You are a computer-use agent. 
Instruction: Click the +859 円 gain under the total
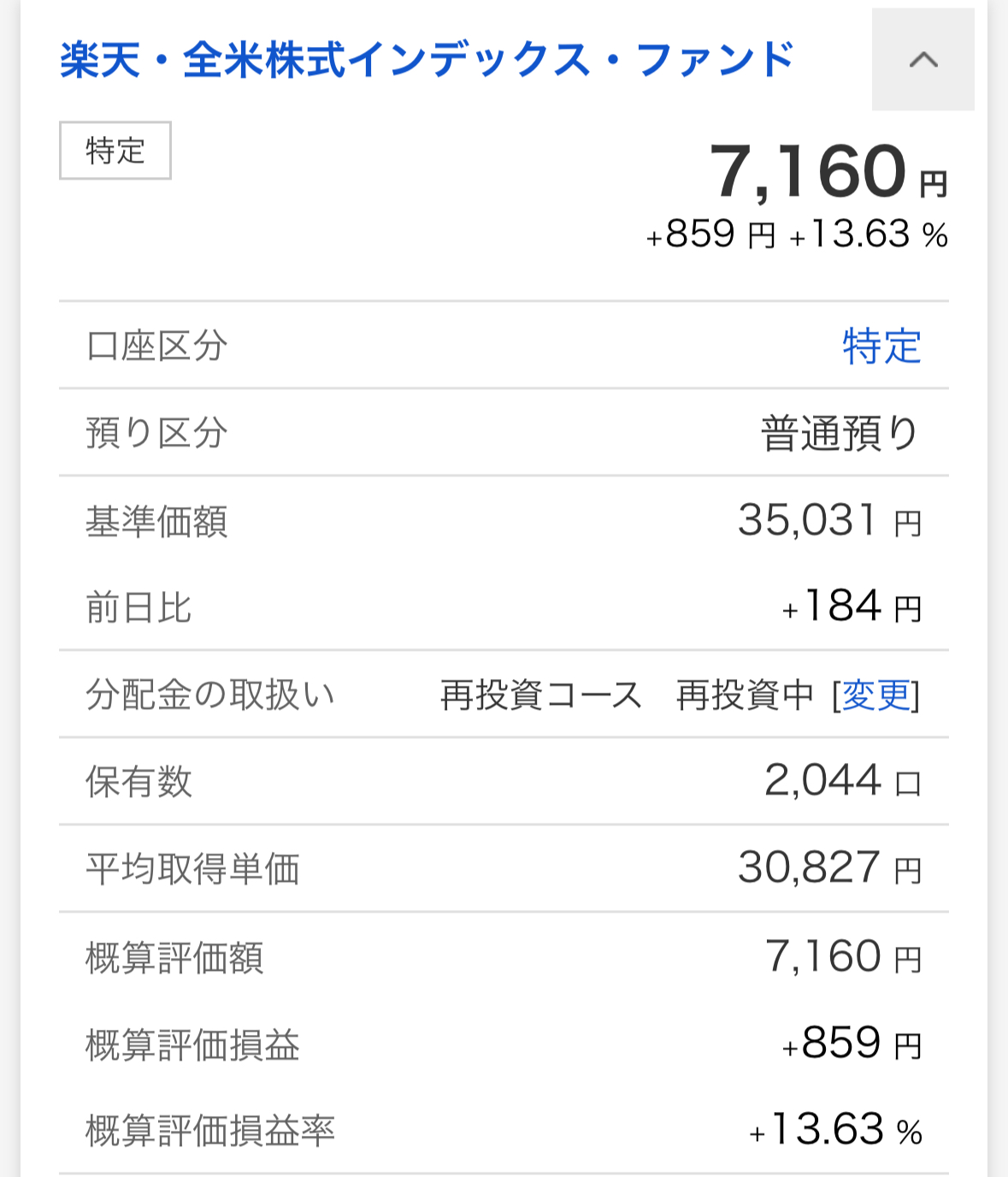(x=711, y=234)
